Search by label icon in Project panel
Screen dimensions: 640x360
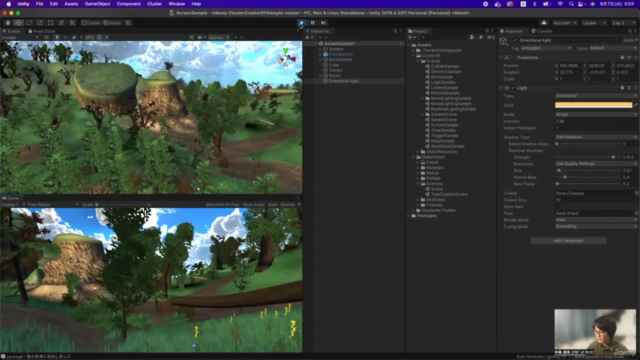(x=481, y=38)
